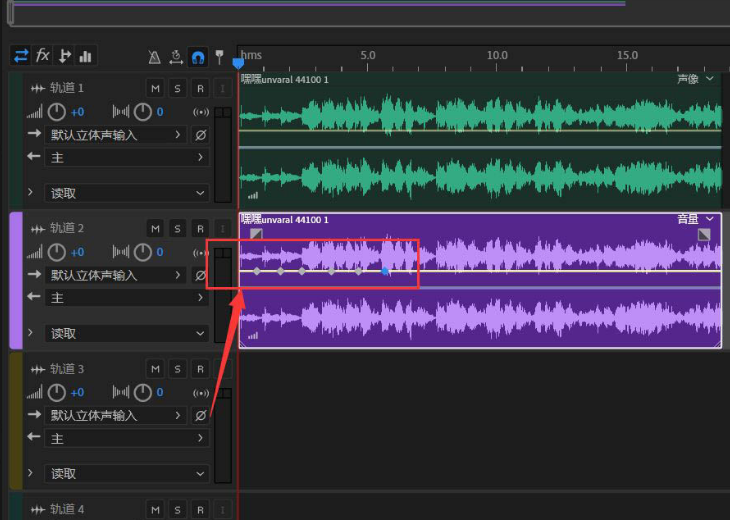Mute 轨道 1 with M button
This screenshot has width=730, height=520.
(x=155, y=88)
